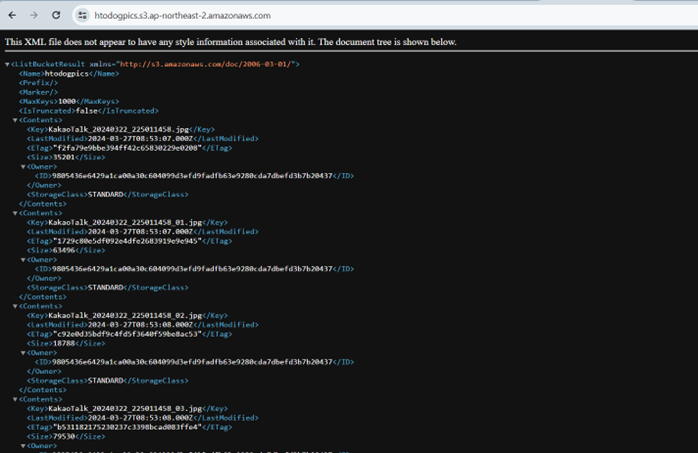Click the browser forward arrow
This screenshot has height=453, width=698.
click(x=34, y=16)
